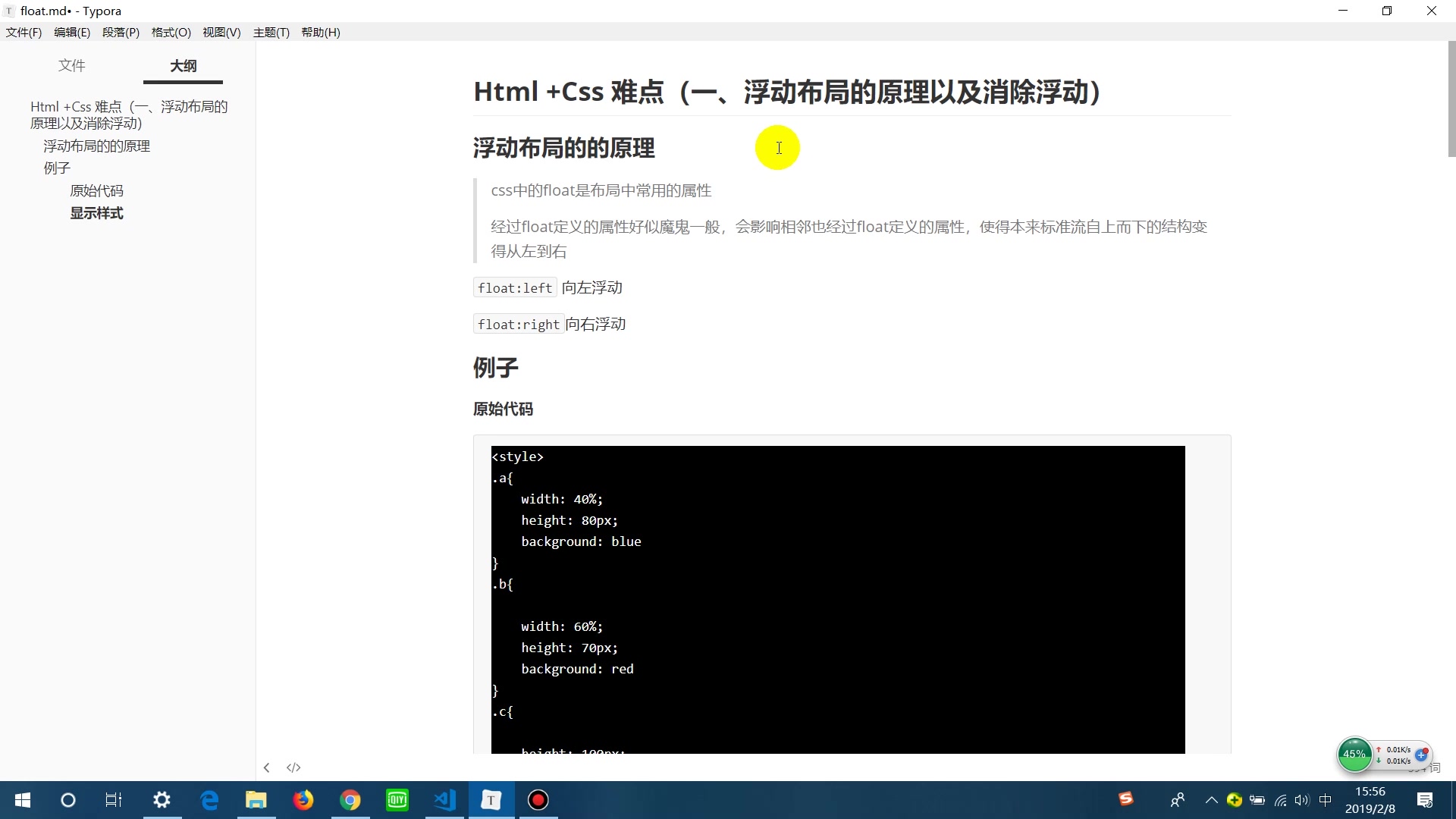Image resolution: width=1456 pixels, height=819 pixels.
Task: Open clock showing 15:56 2019/2/8
Action: [x=1370, y=800]
